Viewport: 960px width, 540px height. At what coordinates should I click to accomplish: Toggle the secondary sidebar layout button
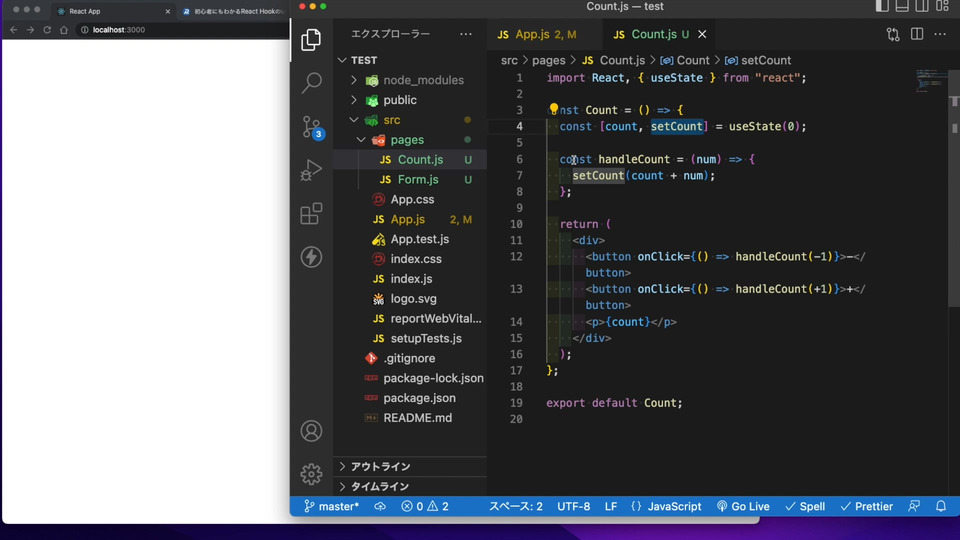pos(920,7)
